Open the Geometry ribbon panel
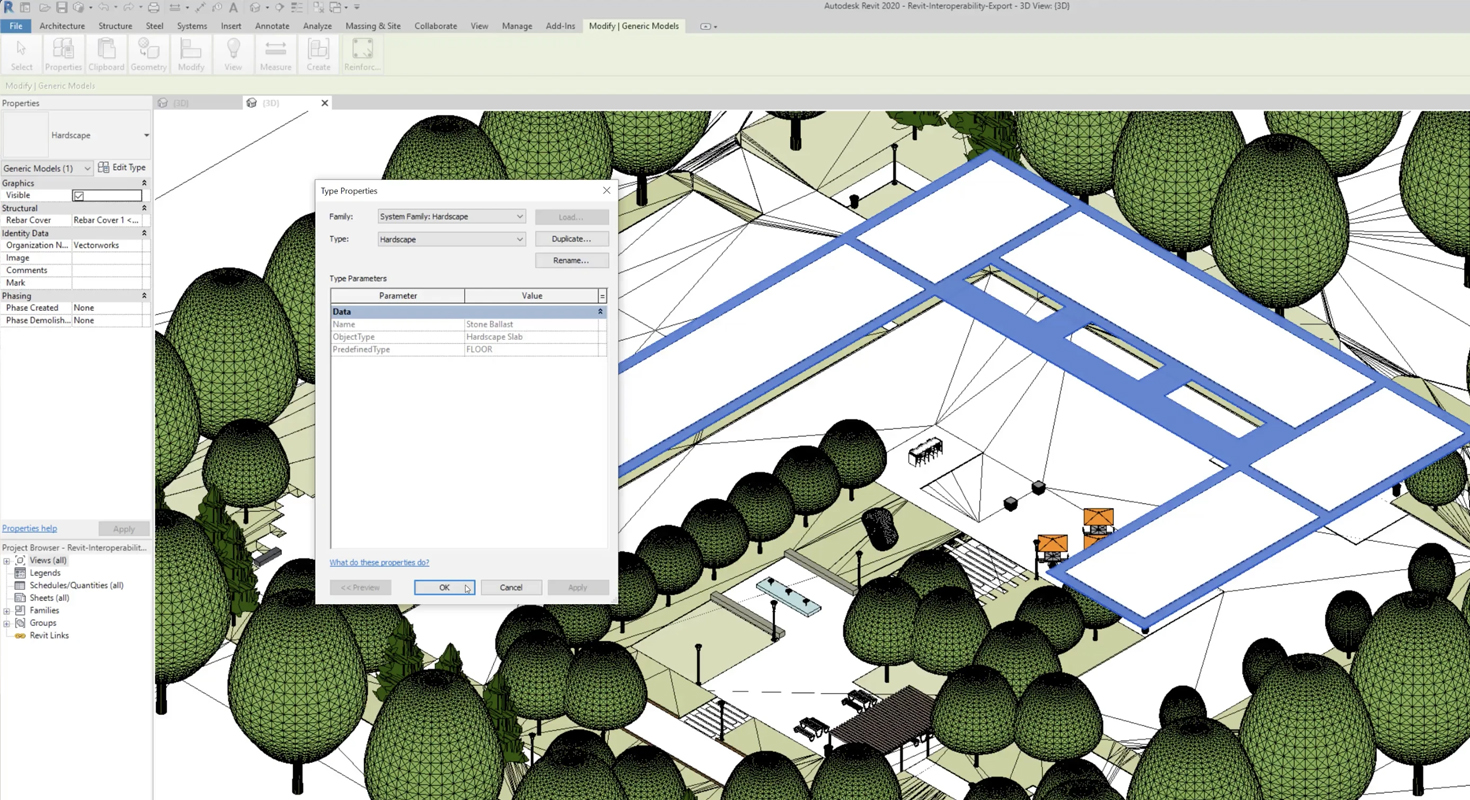This screenshot has height=800, width=1470. (x=148, y=54)
